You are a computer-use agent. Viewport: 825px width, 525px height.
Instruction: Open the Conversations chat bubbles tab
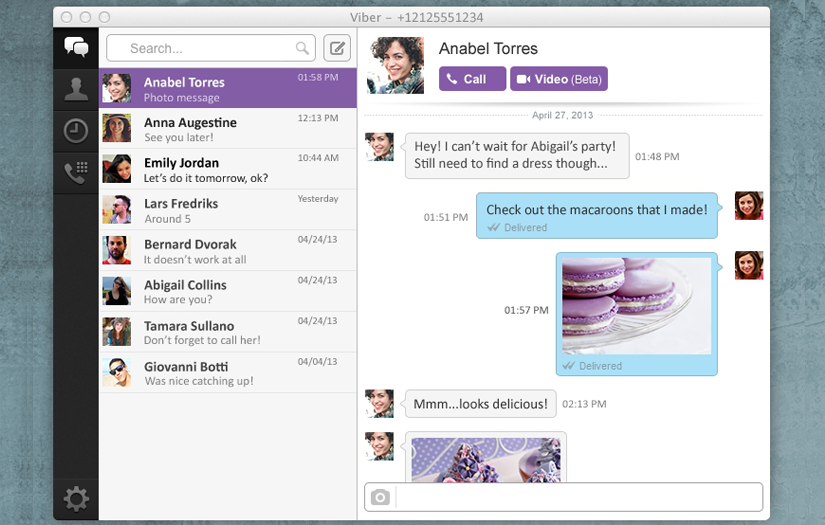[x=76, y=48]
